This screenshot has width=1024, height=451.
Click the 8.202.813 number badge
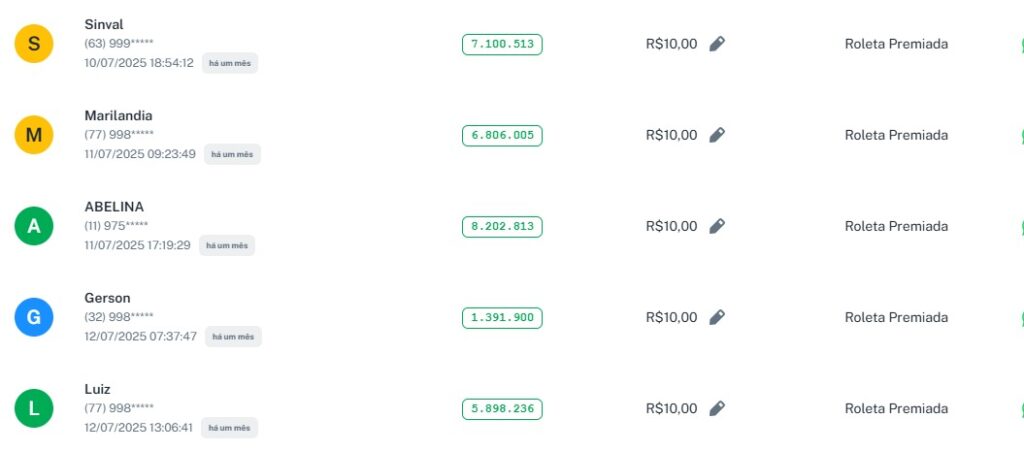click(x=502, y=226)
